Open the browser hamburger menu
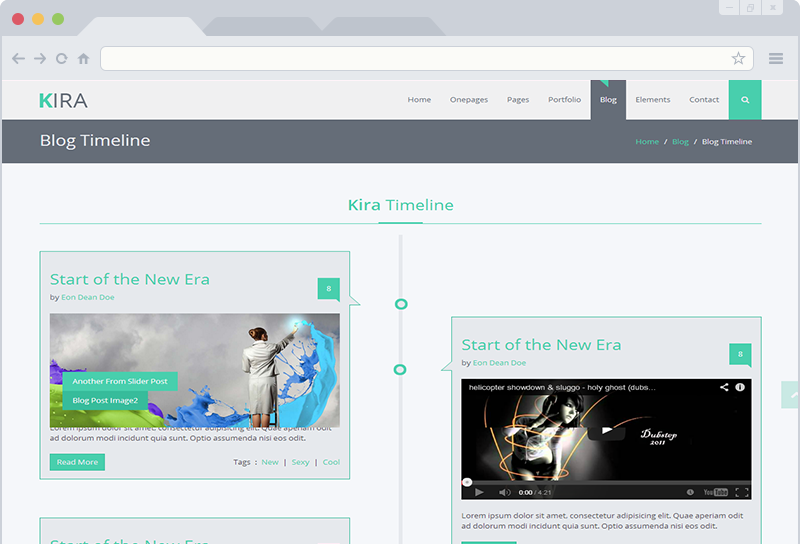This screenshot has width=800, height=544. pos(776,59)
